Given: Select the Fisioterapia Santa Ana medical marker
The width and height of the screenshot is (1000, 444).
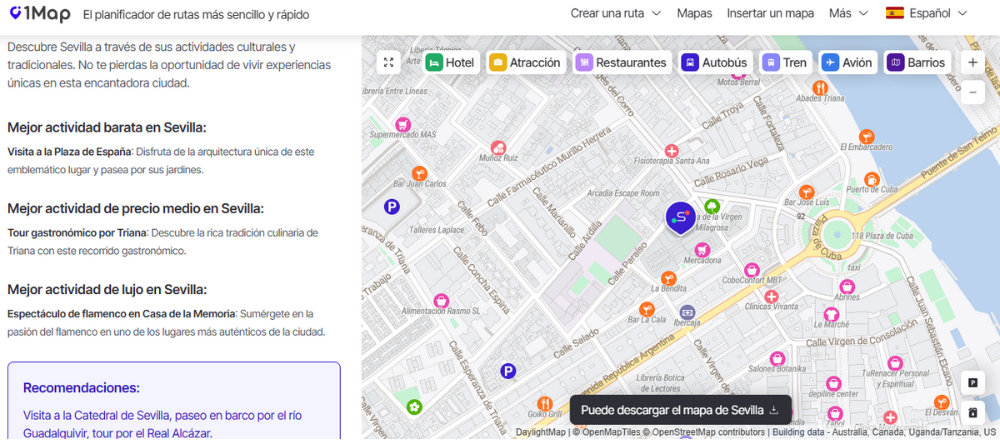Looking at the screenshot, I should (x=671, y=151).
